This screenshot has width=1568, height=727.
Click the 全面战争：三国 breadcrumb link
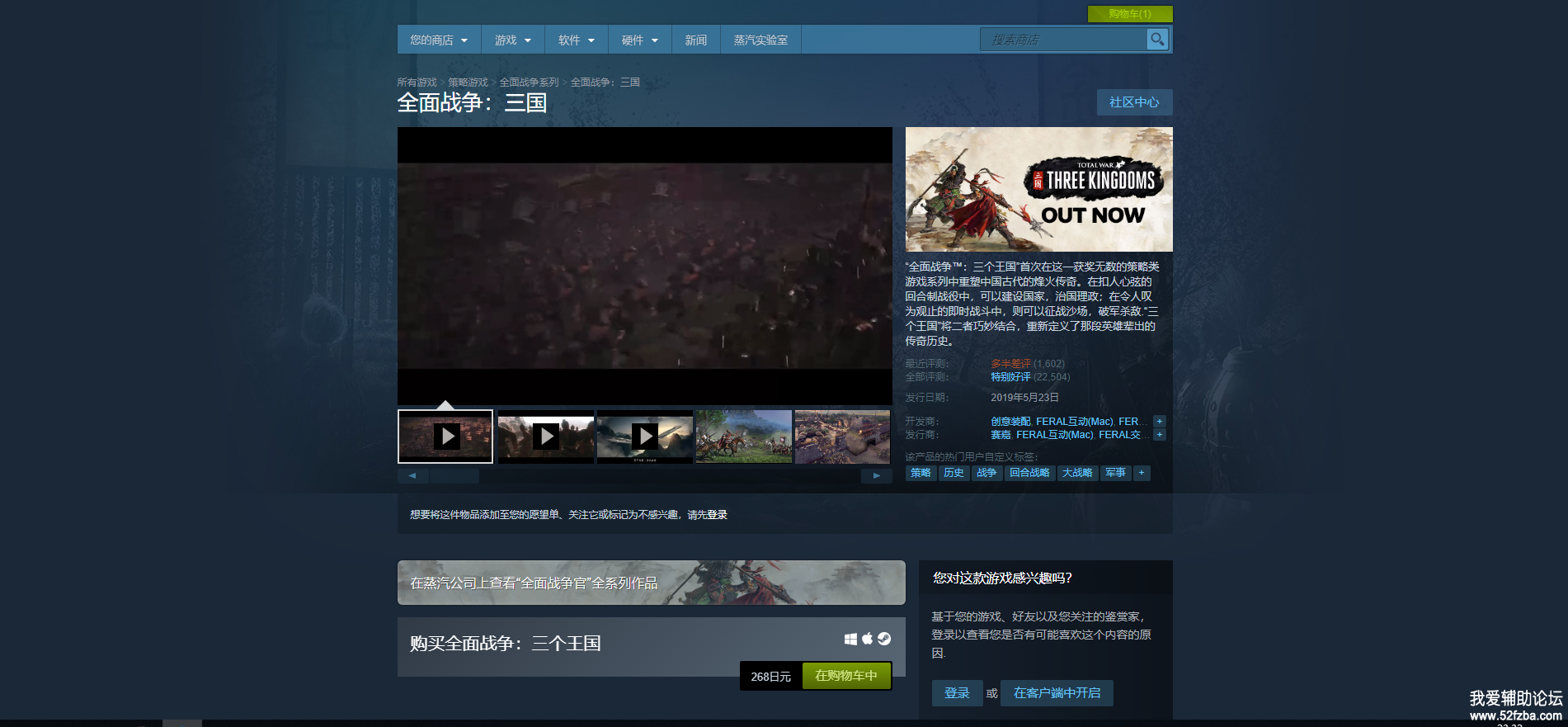pyautogui.click(x=605, y=83)
